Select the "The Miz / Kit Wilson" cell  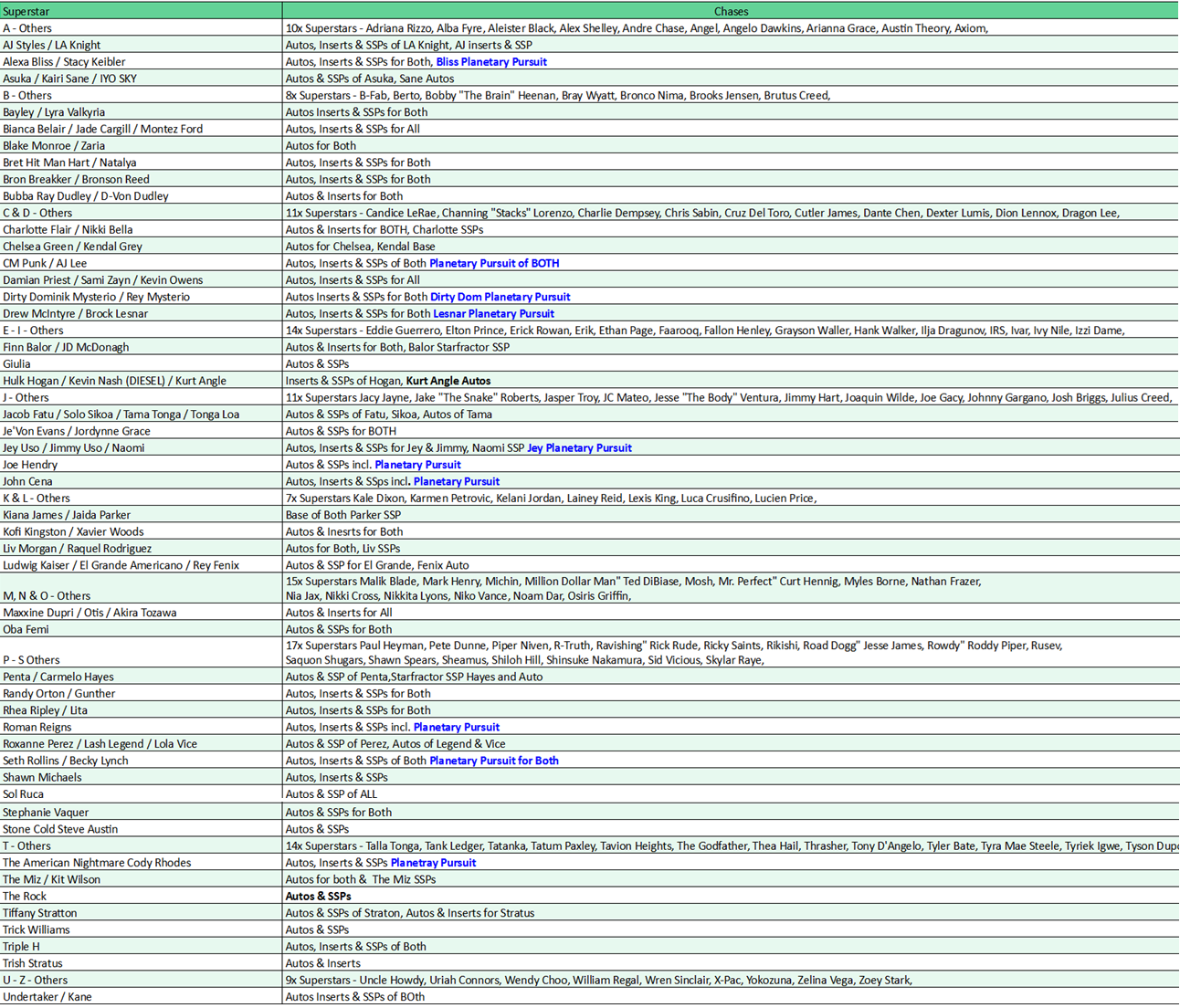pos(141,879)
